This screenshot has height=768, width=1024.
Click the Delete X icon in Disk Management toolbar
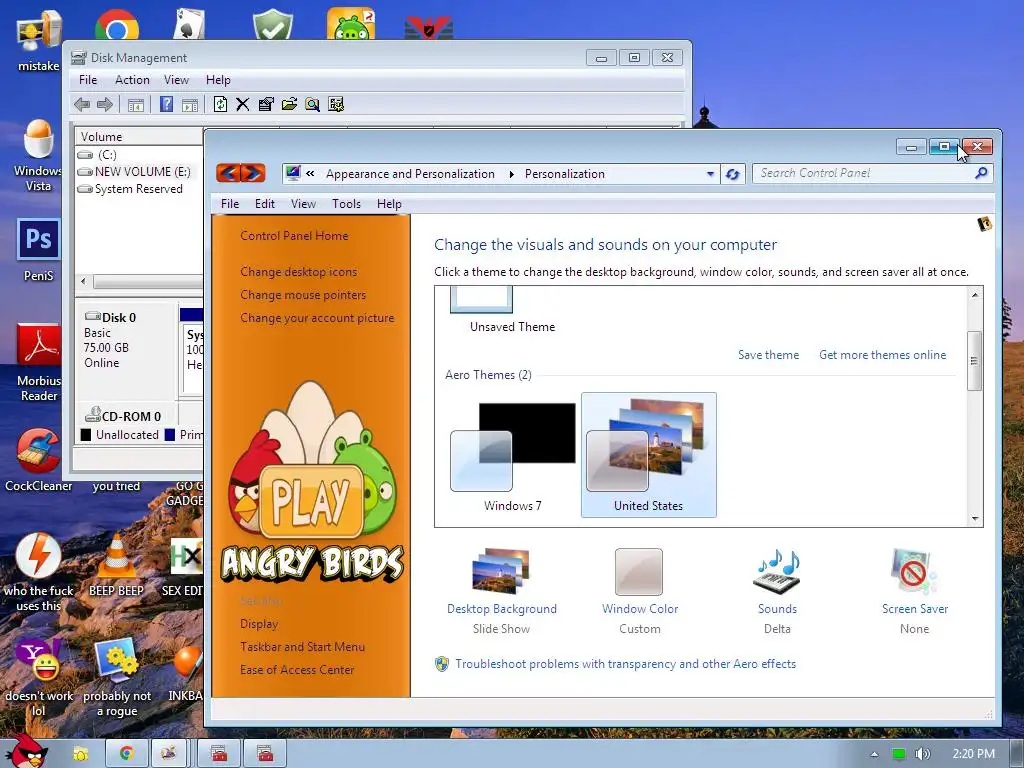pyautogui.click(x=242, y=104)
